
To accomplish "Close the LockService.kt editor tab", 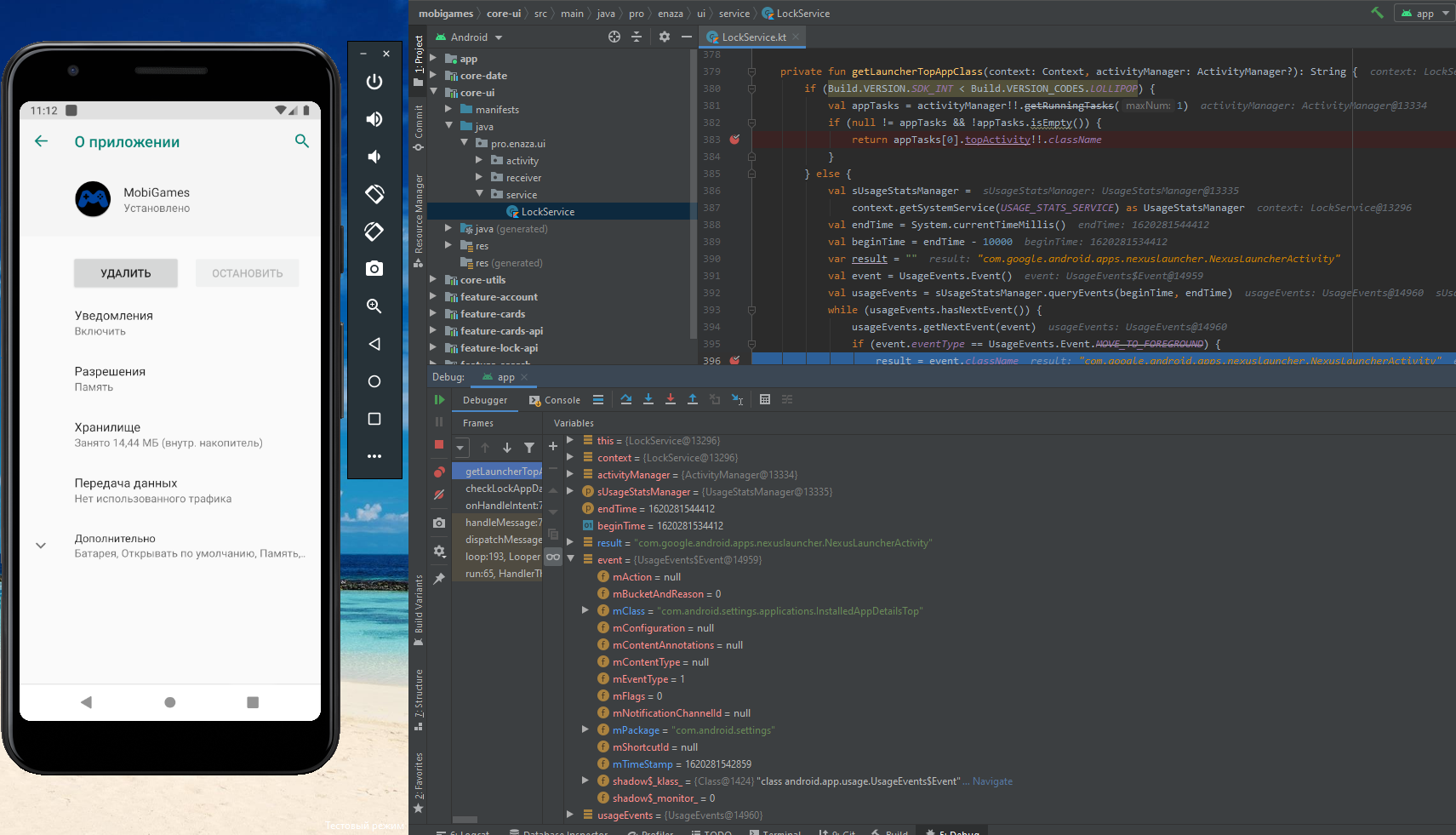I will [796, 37].
